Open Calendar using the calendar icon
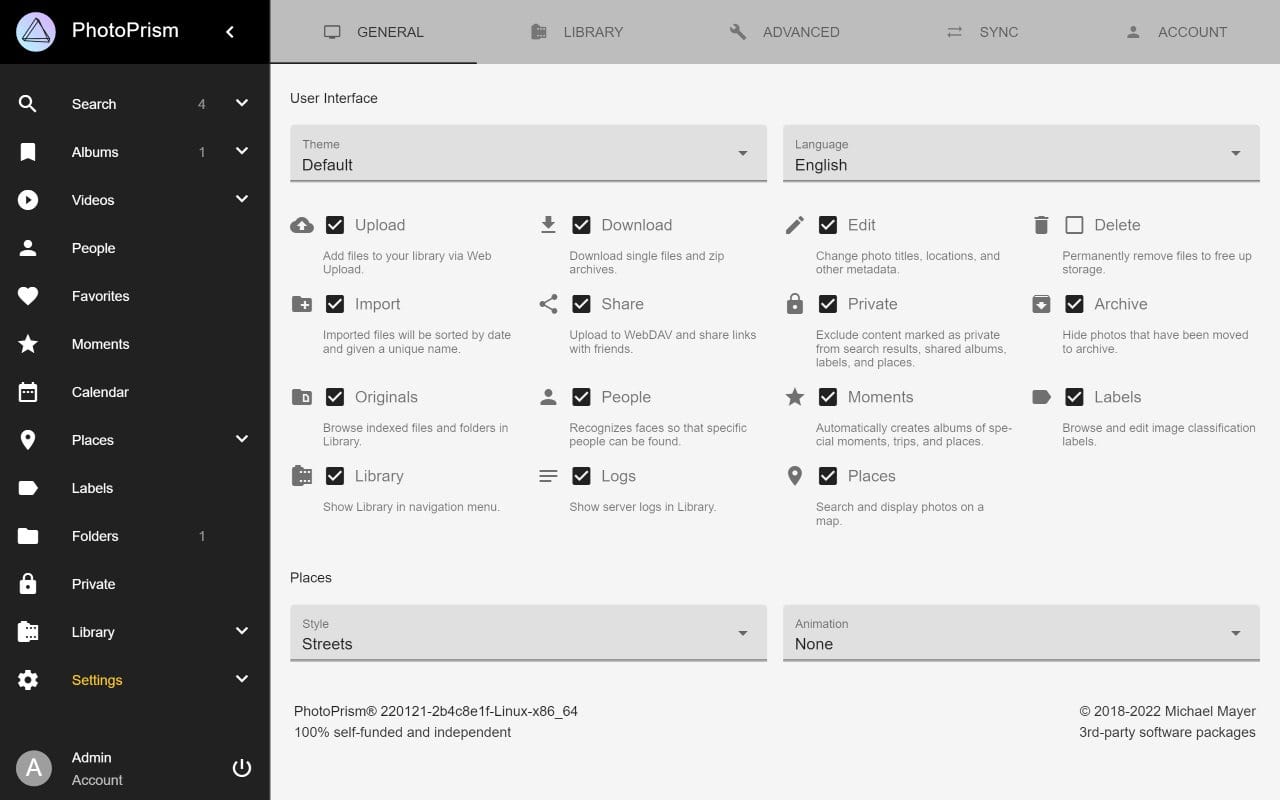The image size is (1280, 800). [27, 391]
